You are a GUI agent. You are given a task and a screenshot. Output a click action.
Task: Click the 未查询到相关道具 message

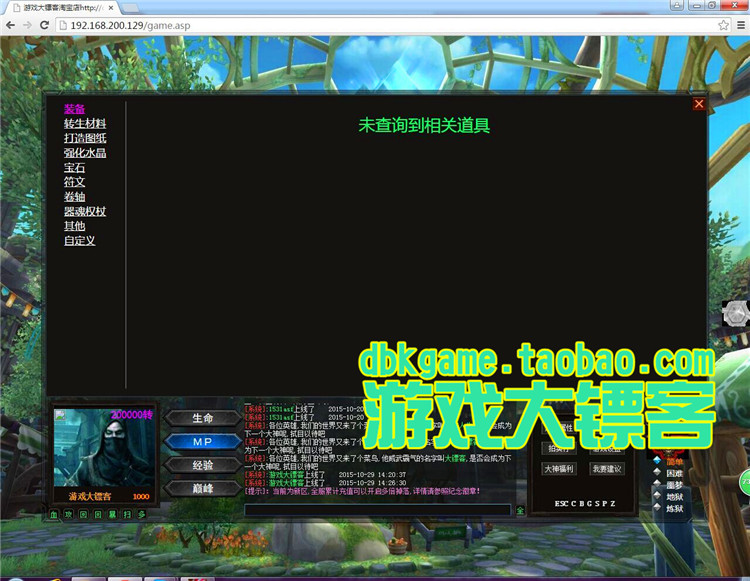[424, 125]
